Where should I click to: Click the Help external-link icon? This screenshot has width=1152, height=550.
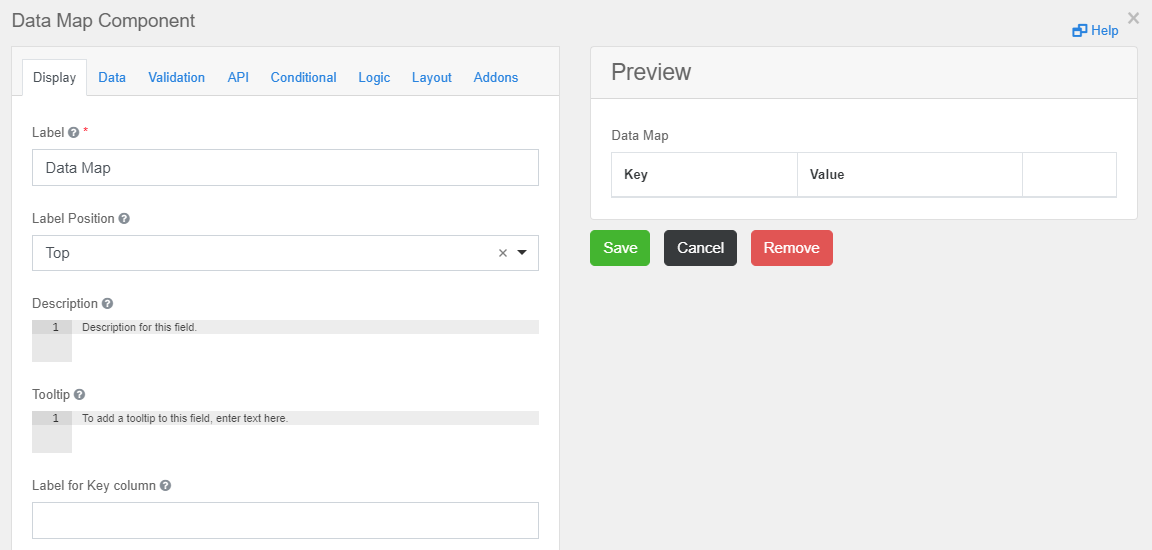[1079, 31]
